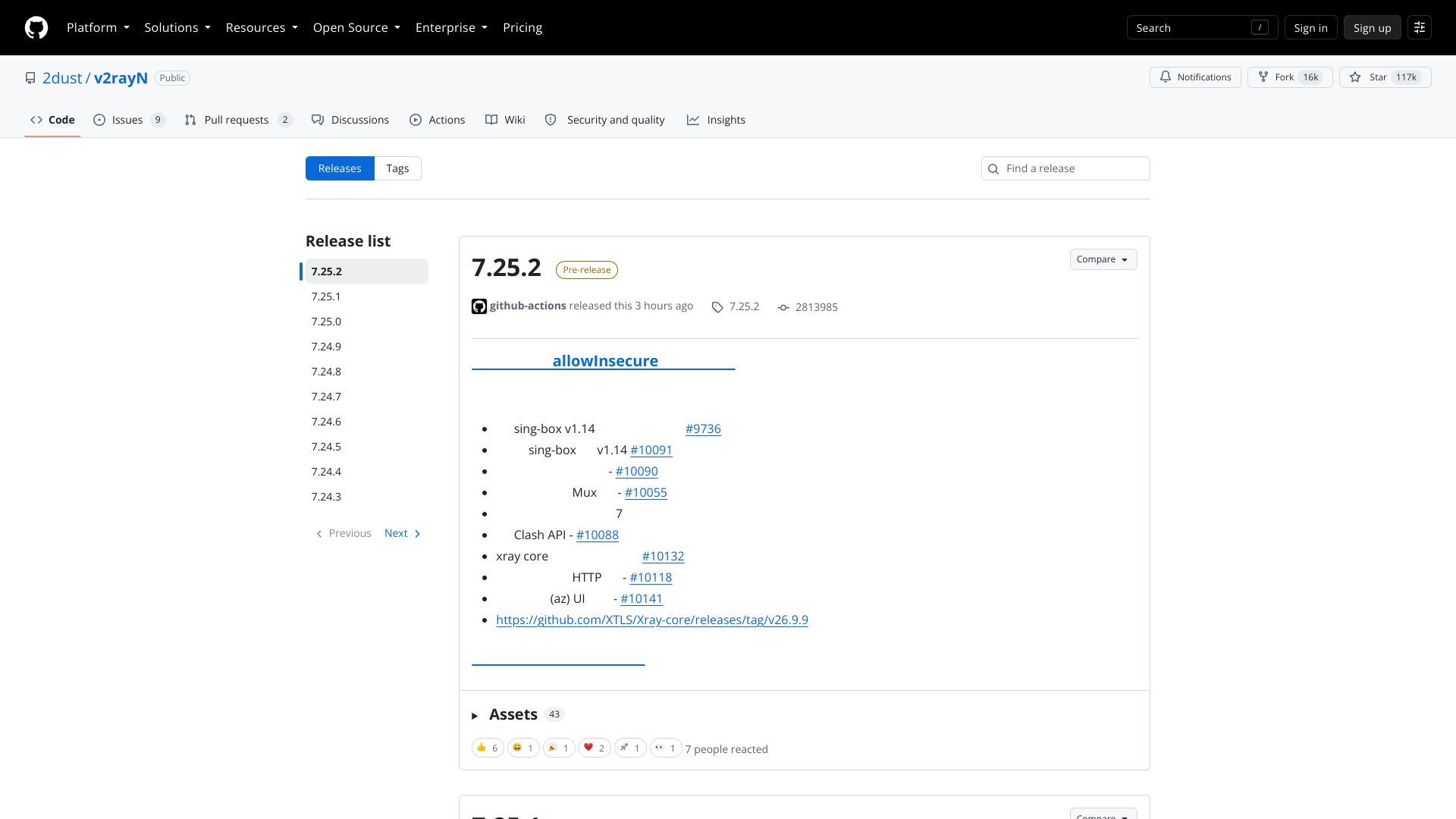Select release 7.24.4 in release list

tap(367, 472)
